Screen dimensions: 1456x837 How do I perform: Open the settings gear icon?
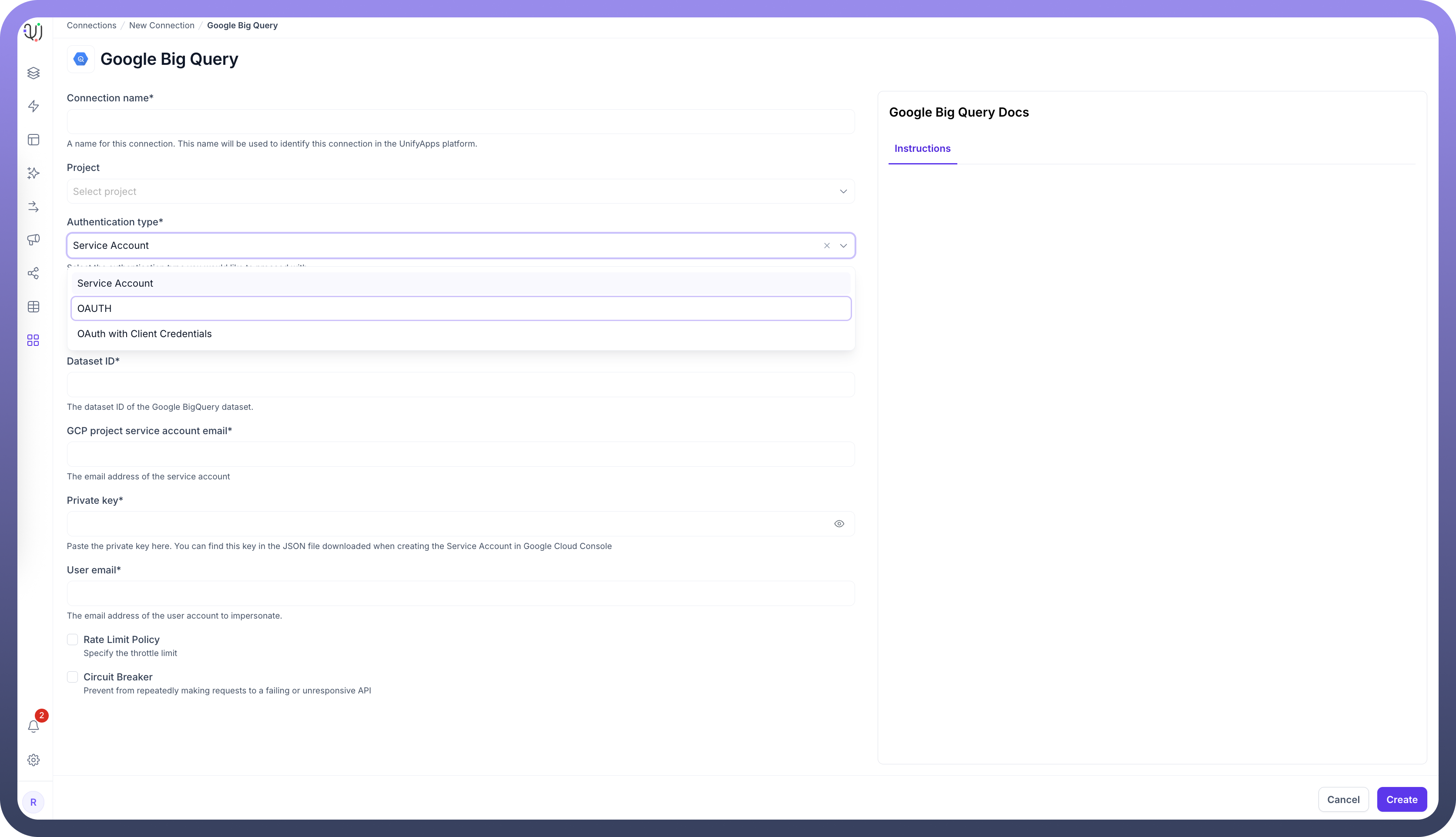[34, 760]
